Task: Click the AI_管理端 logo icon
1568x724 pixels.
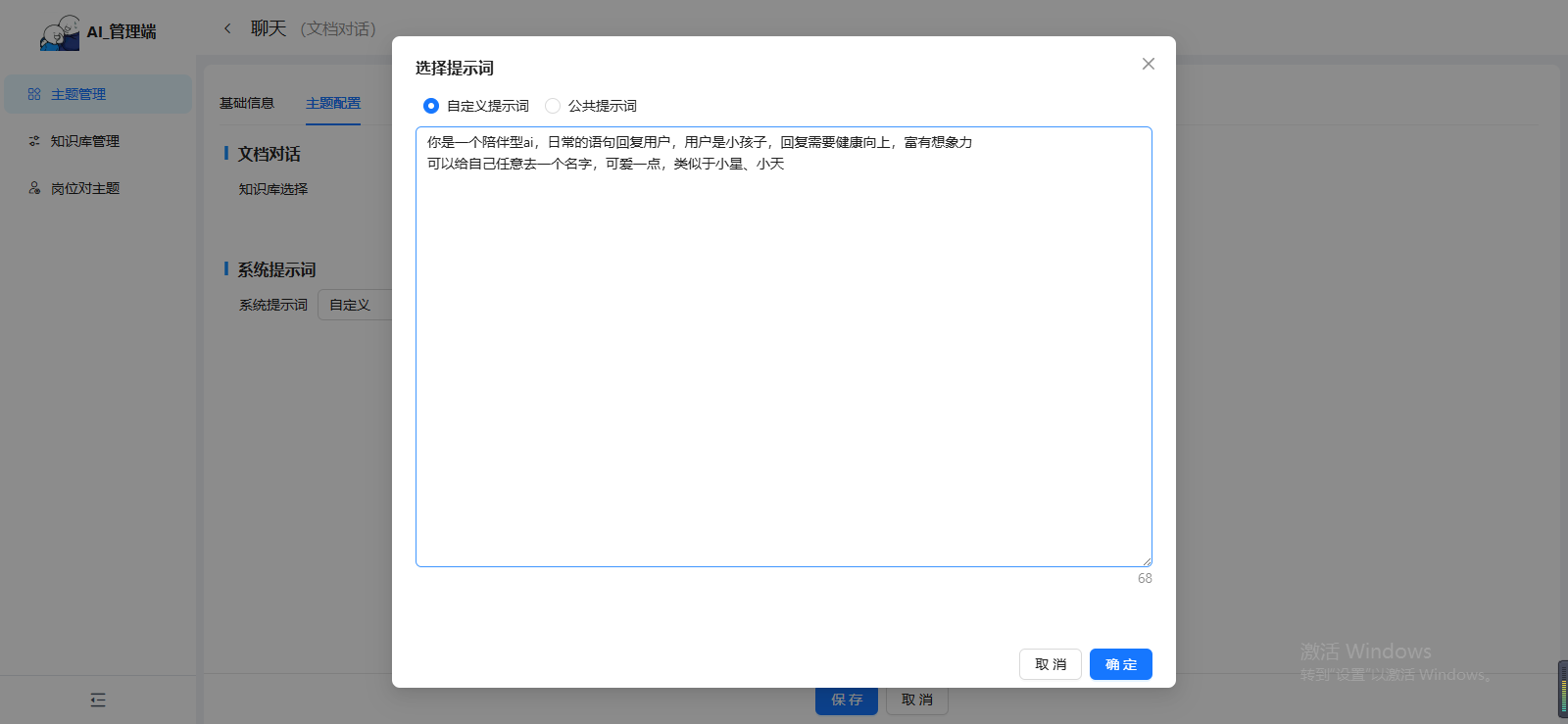Action: tap(60, 32)
